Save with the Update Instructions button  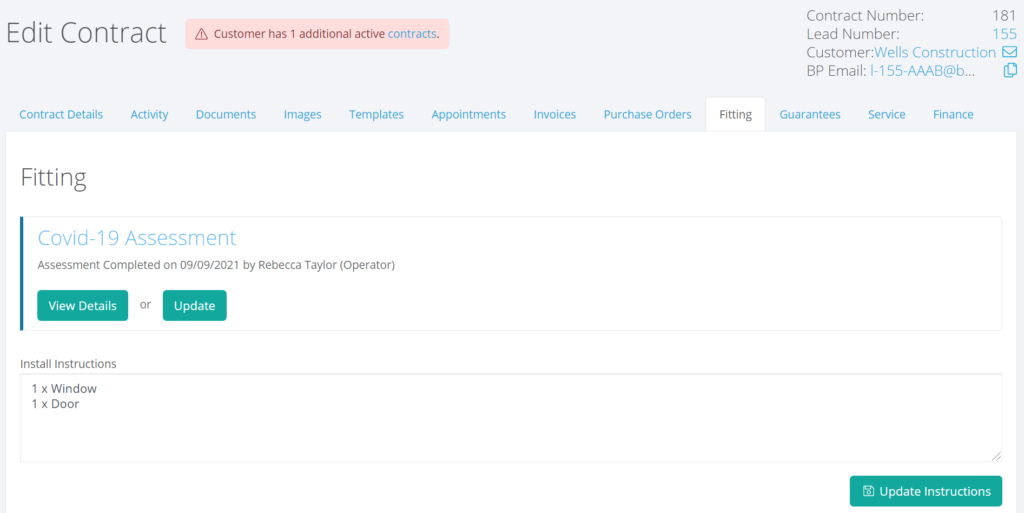[925, 491]
